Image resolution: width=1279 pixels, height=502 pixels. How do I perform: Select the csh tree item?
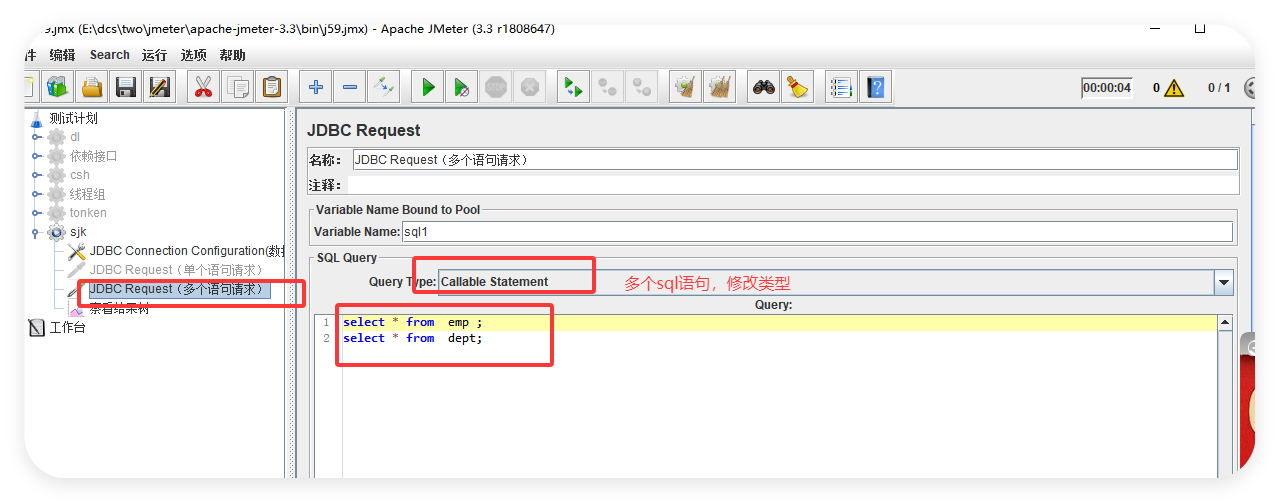coord(80,175)
